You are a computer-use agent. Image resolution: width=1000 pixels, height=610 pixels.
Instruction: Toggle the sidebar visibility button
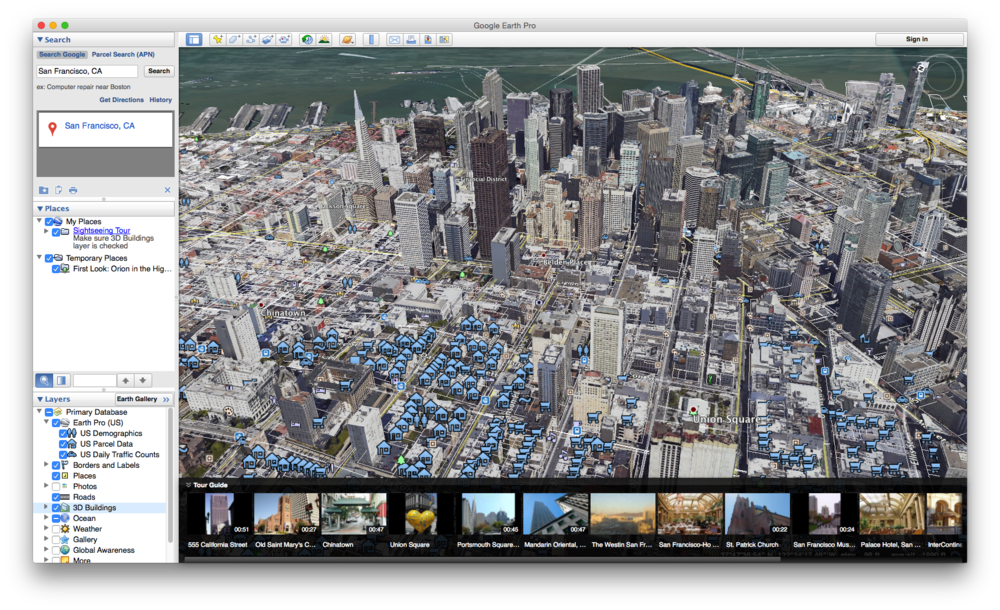(x=194, y=40)
